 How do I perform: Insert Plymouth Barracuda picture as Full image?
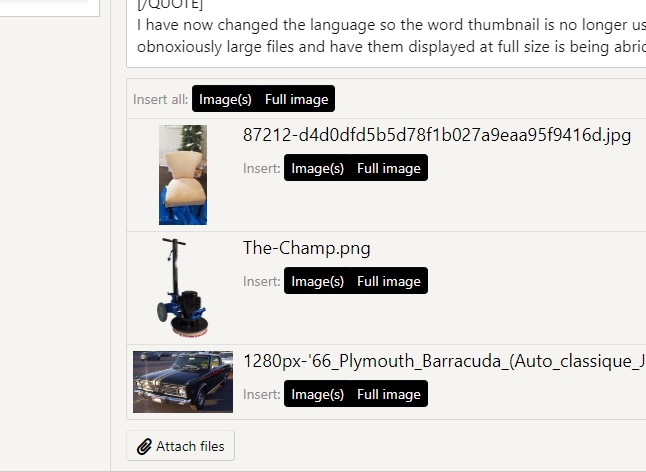pos(389,394)
